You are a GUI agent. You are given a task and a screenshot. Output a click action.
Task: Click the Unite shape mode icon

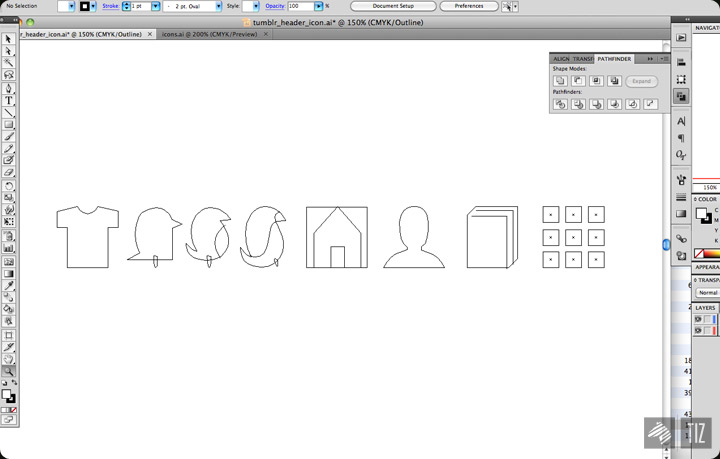tap(560, 81)
